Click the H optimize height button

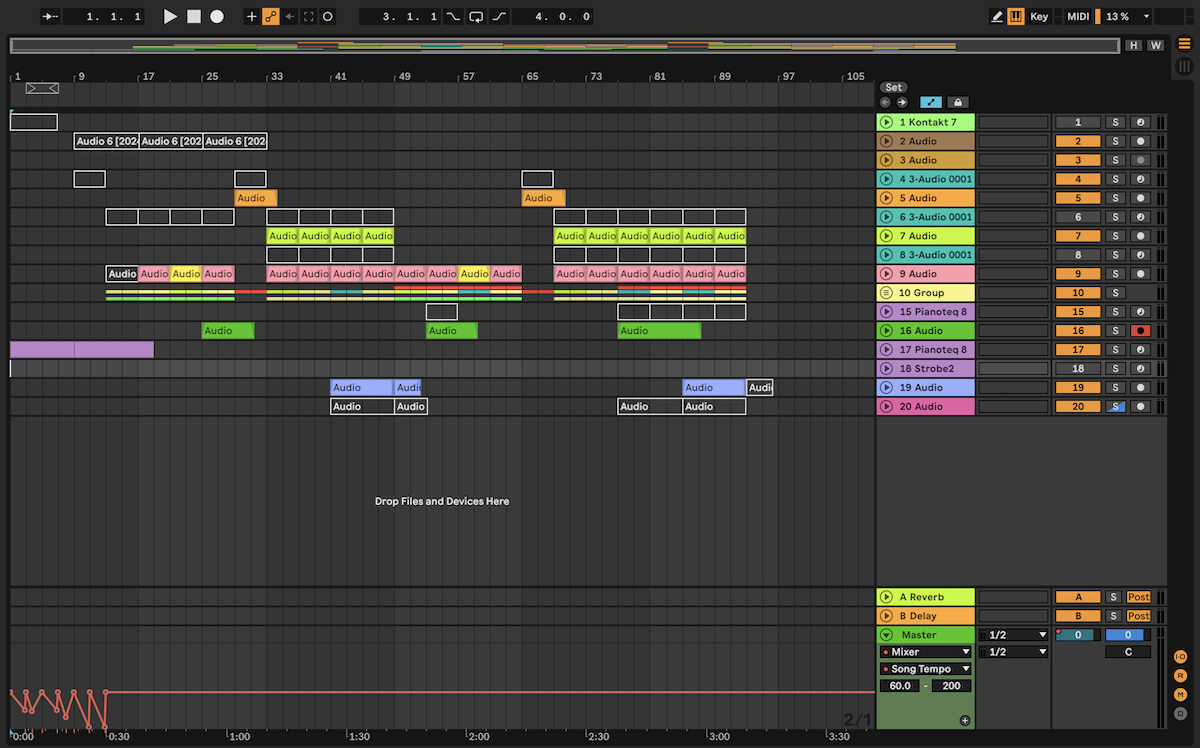[1133, 45]
